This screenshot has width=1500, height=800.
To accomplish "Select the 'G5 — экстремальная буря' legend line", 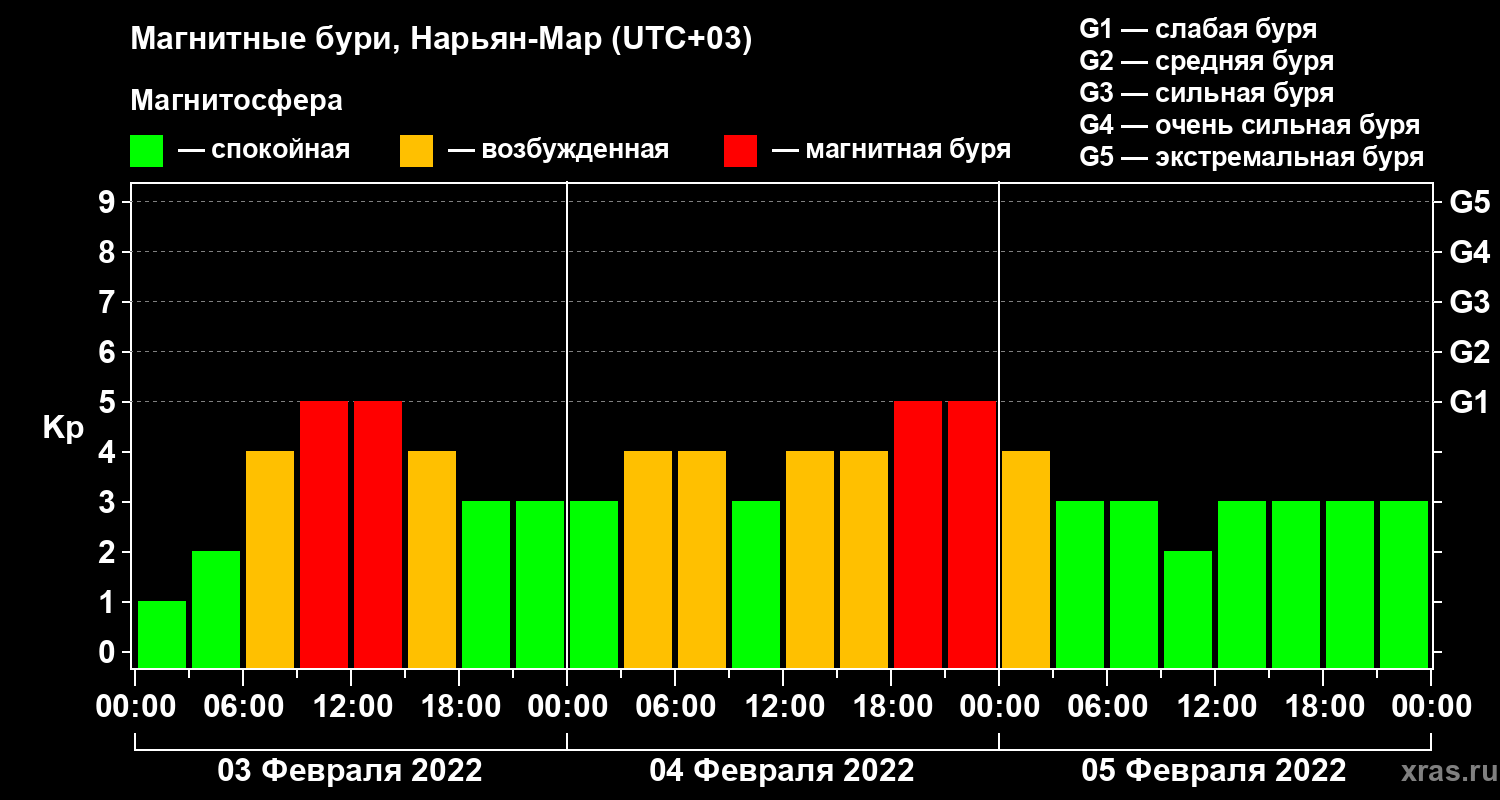I will (x=1252, y=158).
